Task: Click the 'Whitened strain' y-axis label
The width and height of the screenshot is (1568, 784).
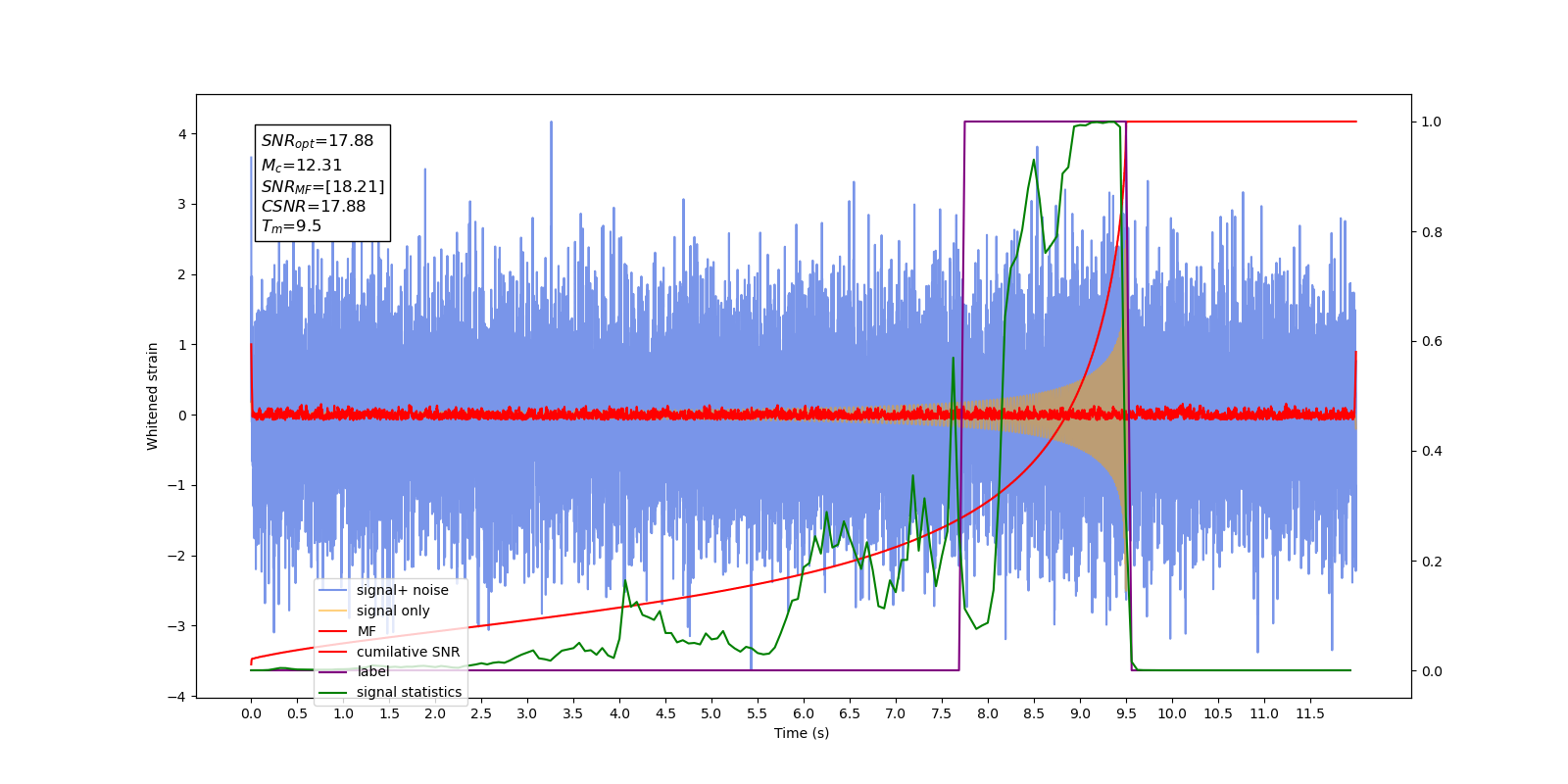Action: pyautogui.click(x=153, y=396)
